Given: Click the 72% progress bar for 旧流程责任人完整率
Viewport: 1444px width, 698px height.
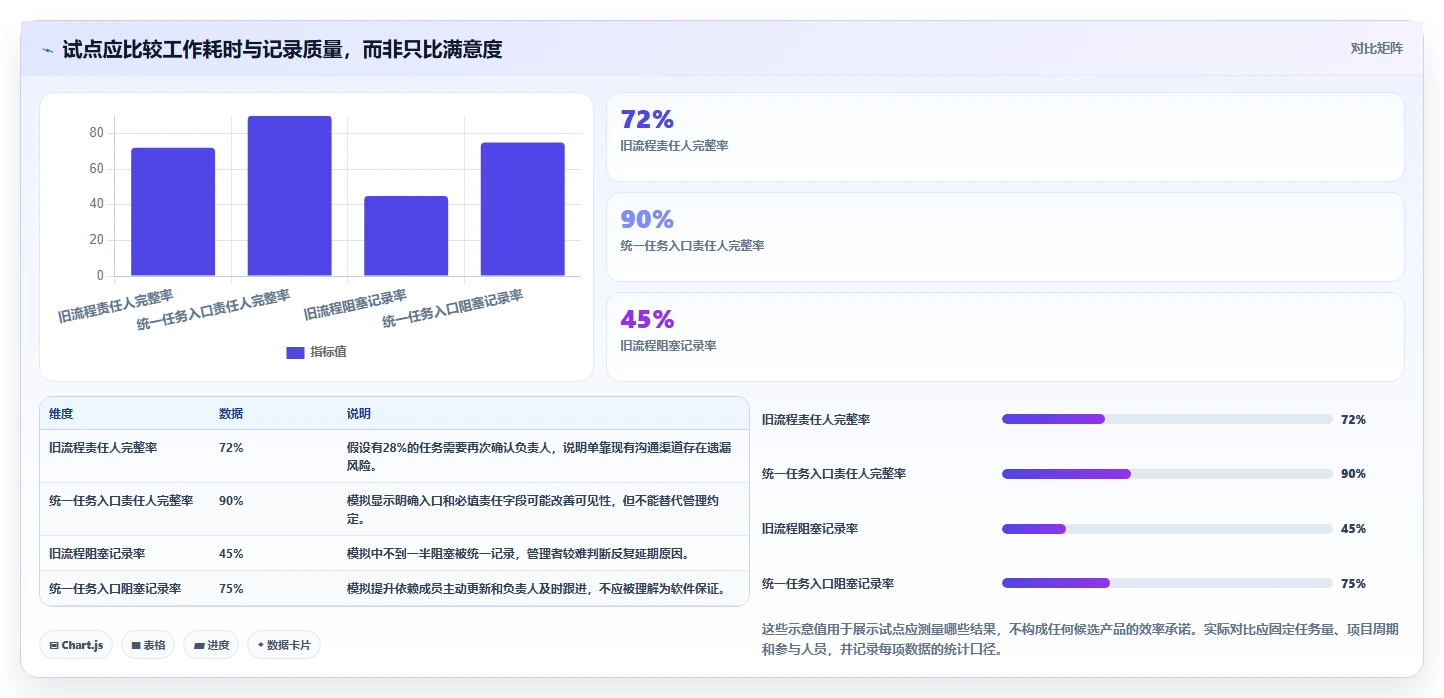Looking at the screenshot, I should coord(1167,419).
